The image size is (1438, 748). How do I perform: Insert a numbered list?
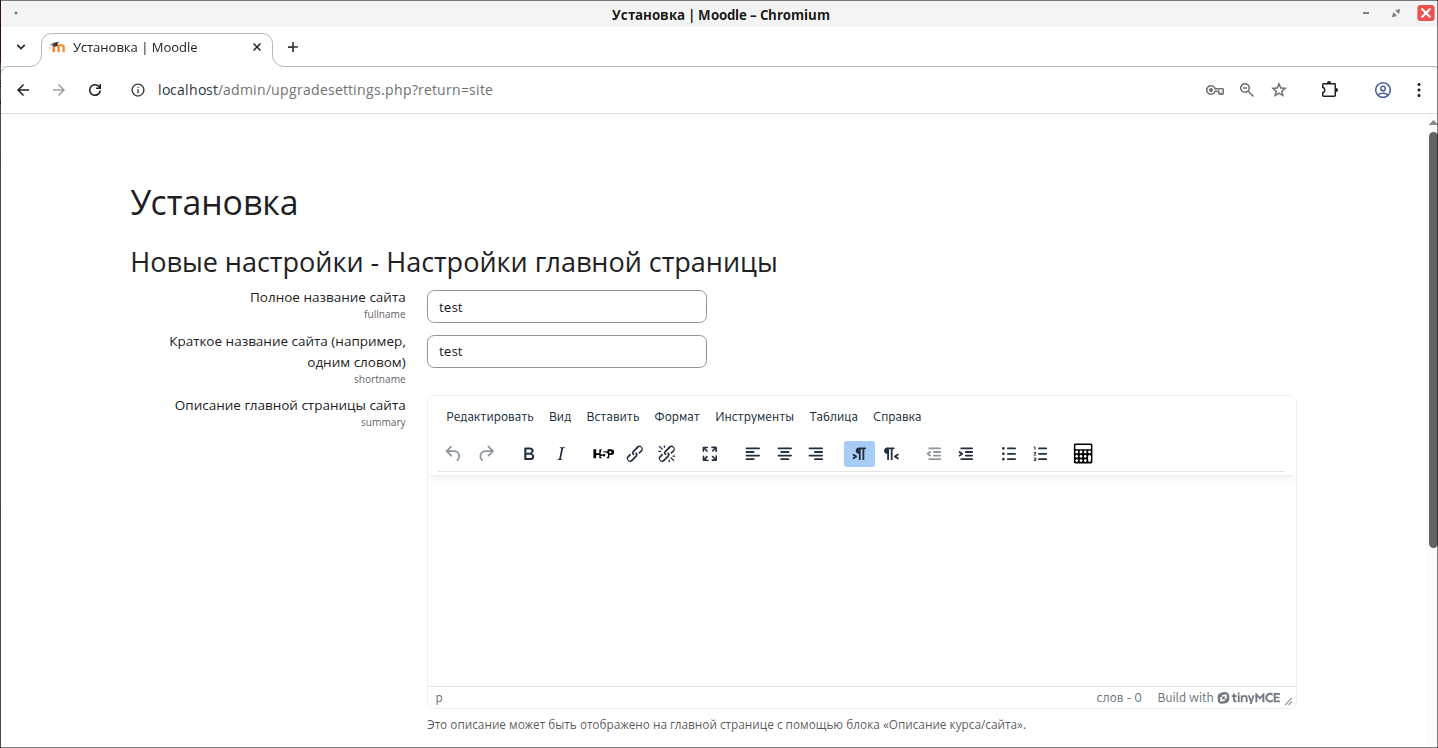point(1040,454)
